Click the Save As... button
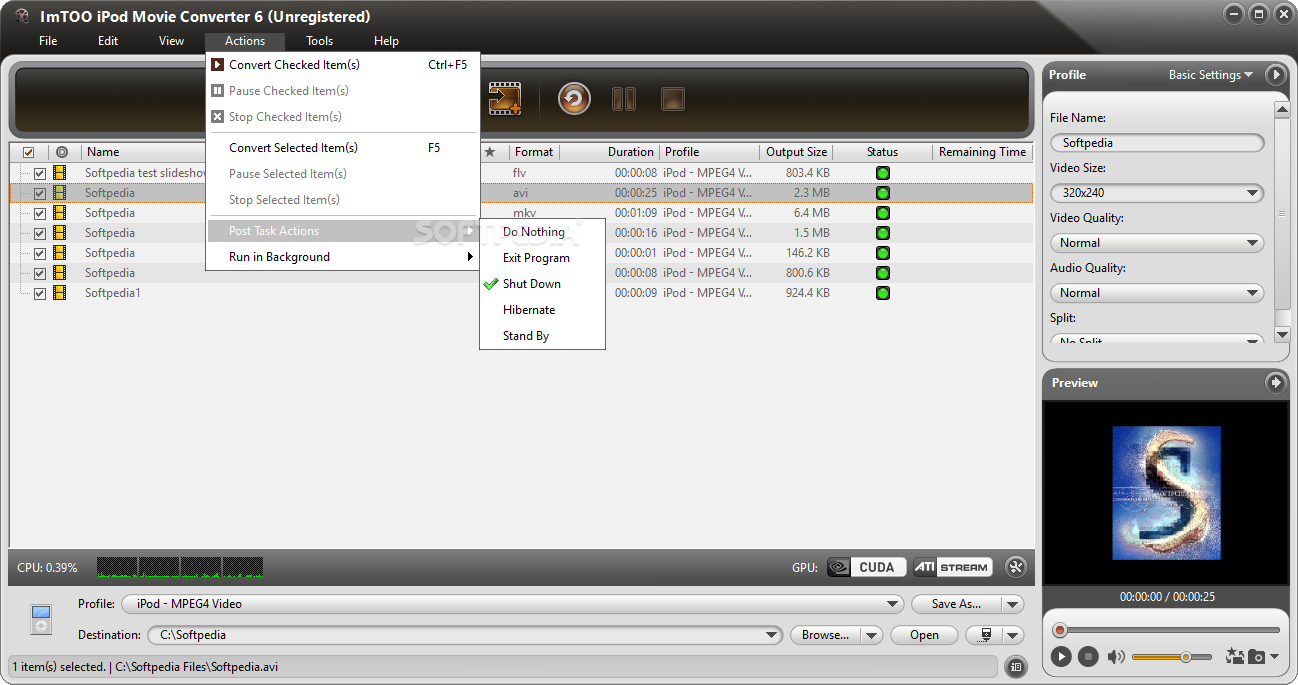Viewport: 1298px width, 685px height. coord(957,604)
